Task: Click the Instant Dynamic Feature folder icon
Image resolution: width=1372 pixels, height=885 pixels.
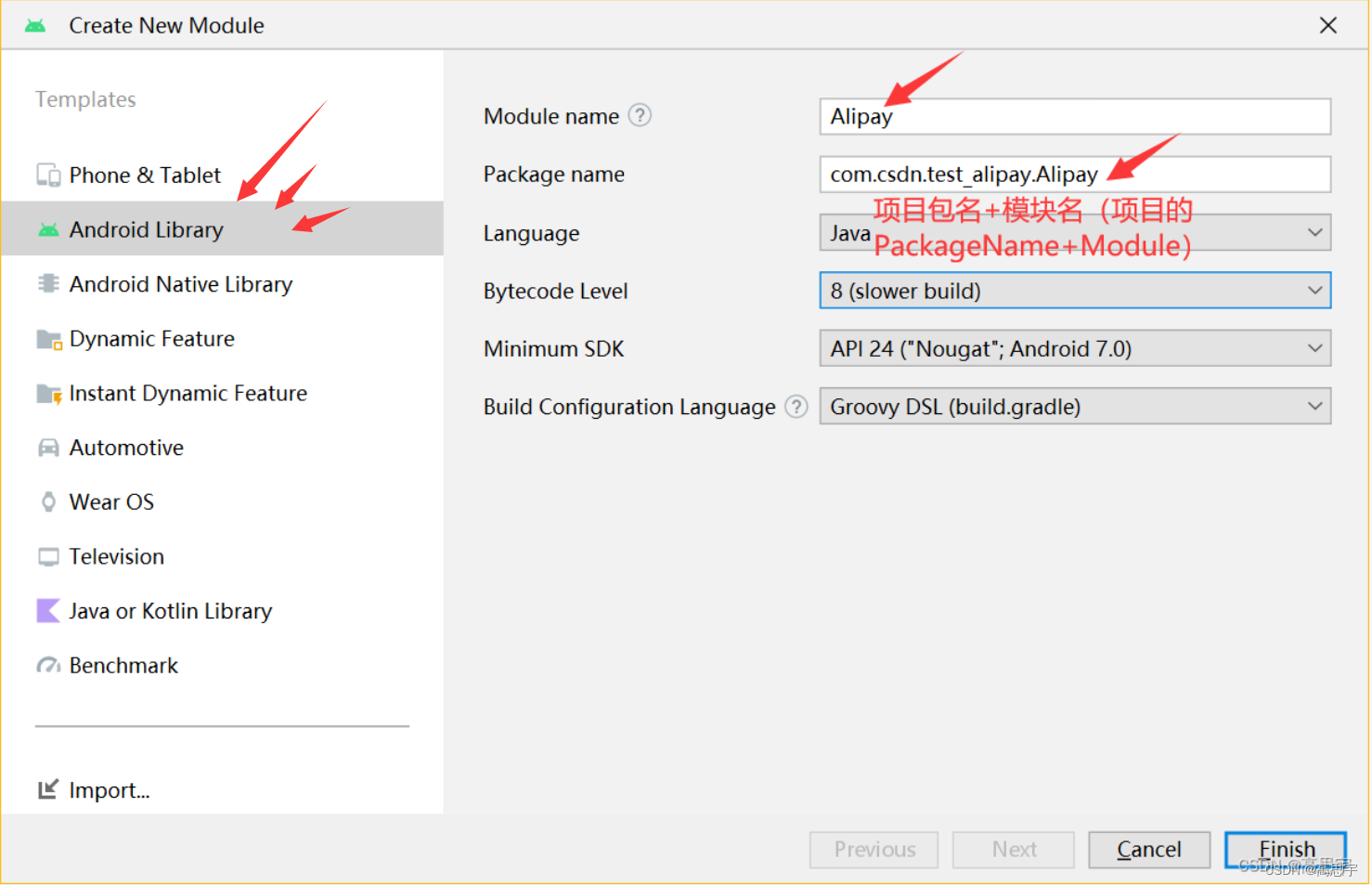Action: point(48,394)
